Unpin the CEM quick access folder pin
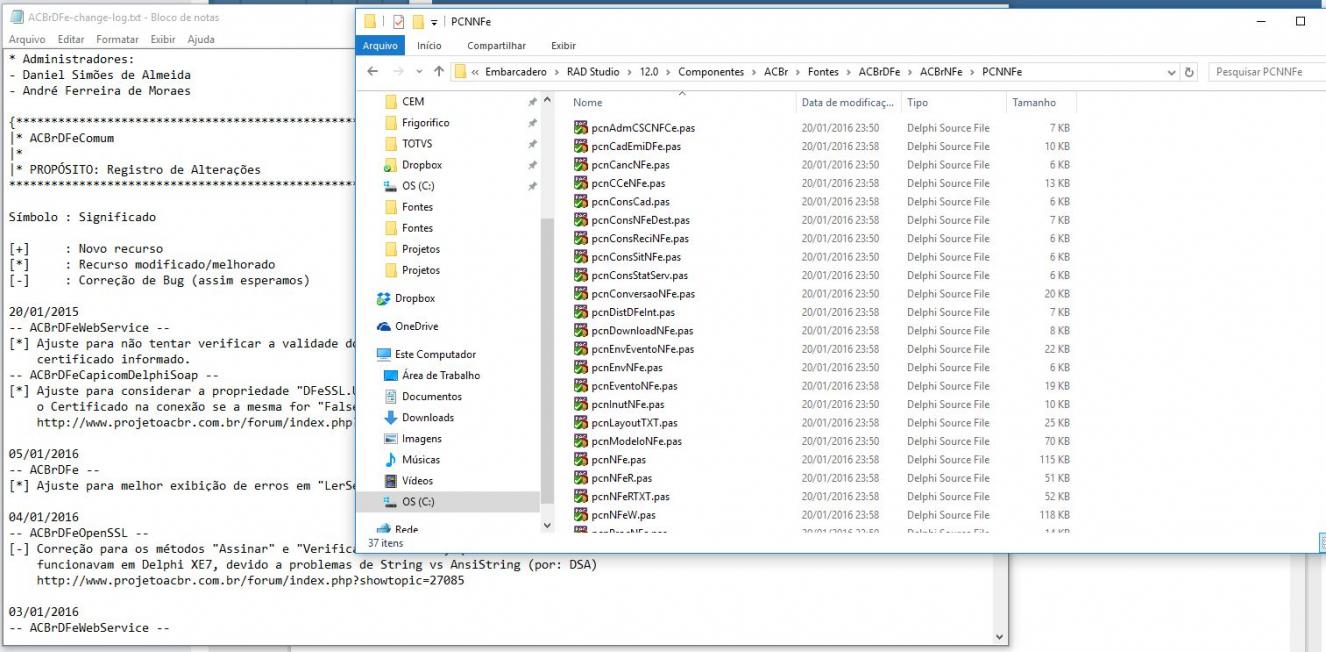This screenshot has width=1326, height=652. [x=532, y=102]
